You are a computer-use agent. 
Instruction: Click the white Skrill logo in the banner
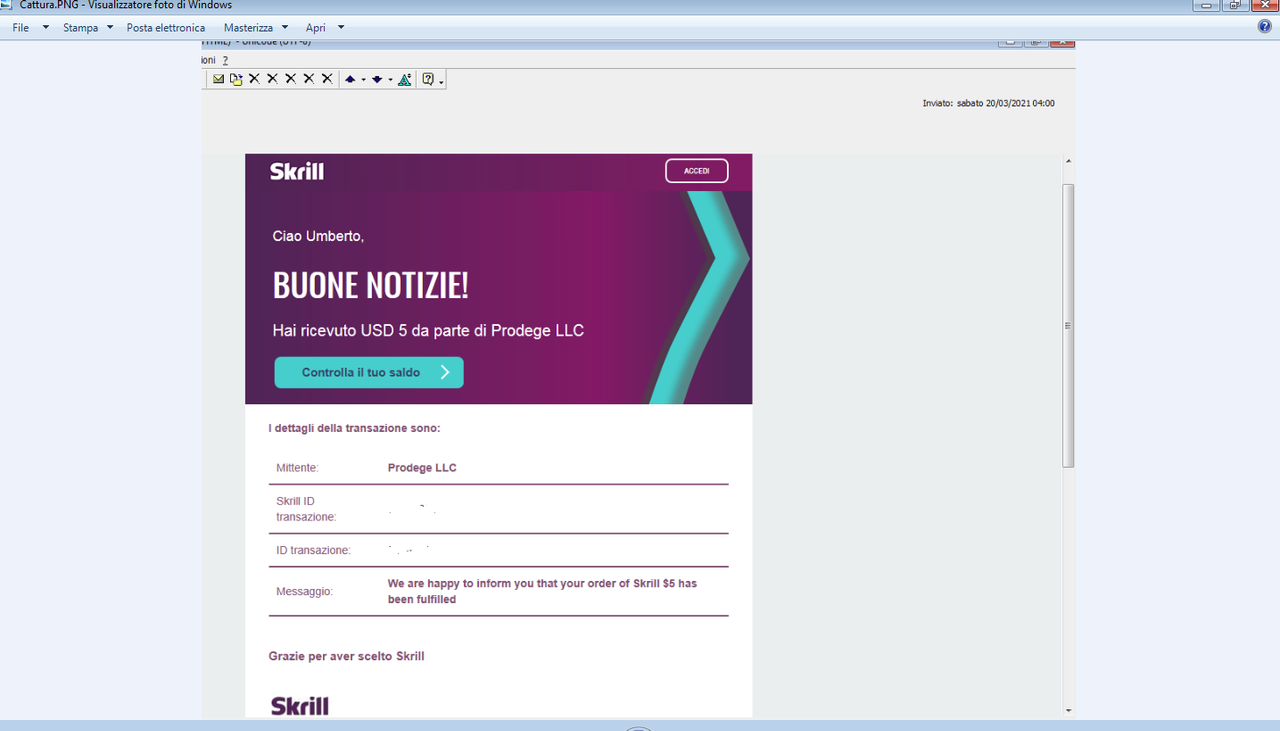[297, 171]
